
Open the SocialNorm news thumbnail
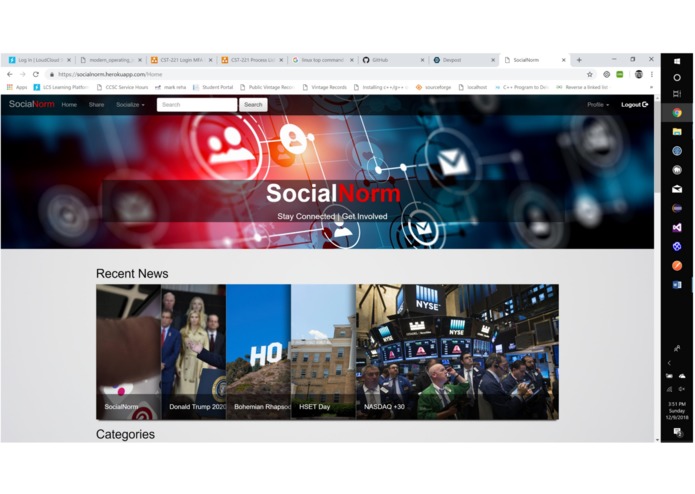click(x=129, y=352)
